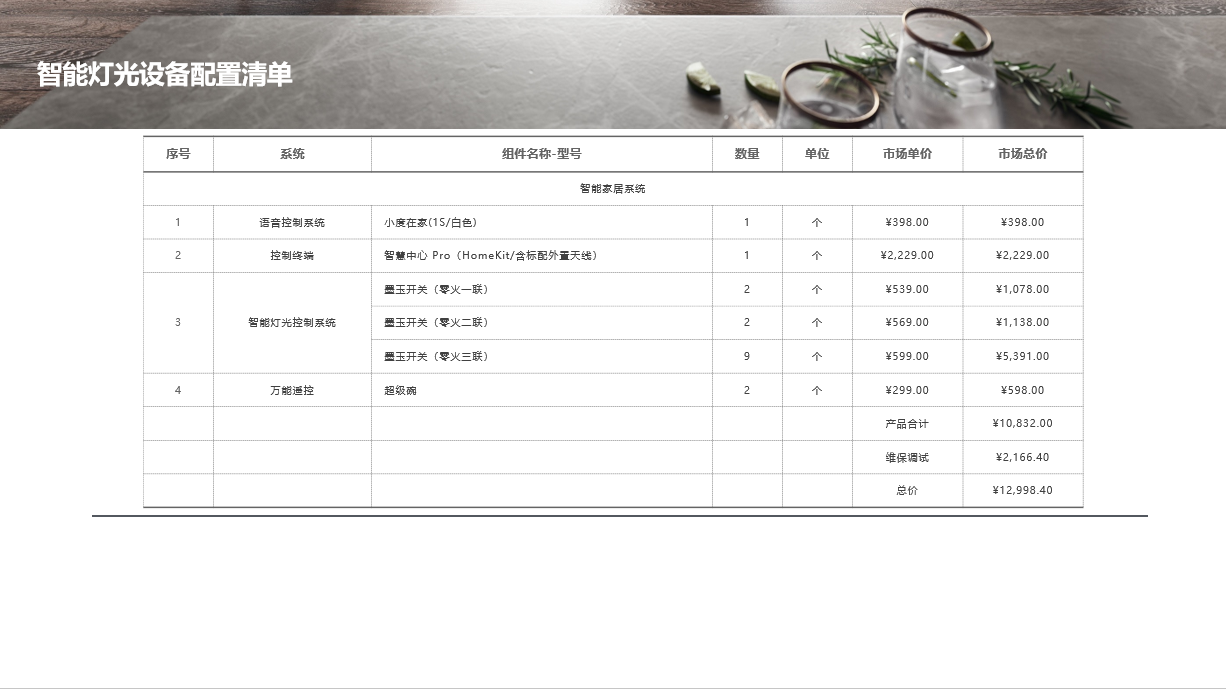Click the 产品合计 label
1226x689 pixels.
907,424
